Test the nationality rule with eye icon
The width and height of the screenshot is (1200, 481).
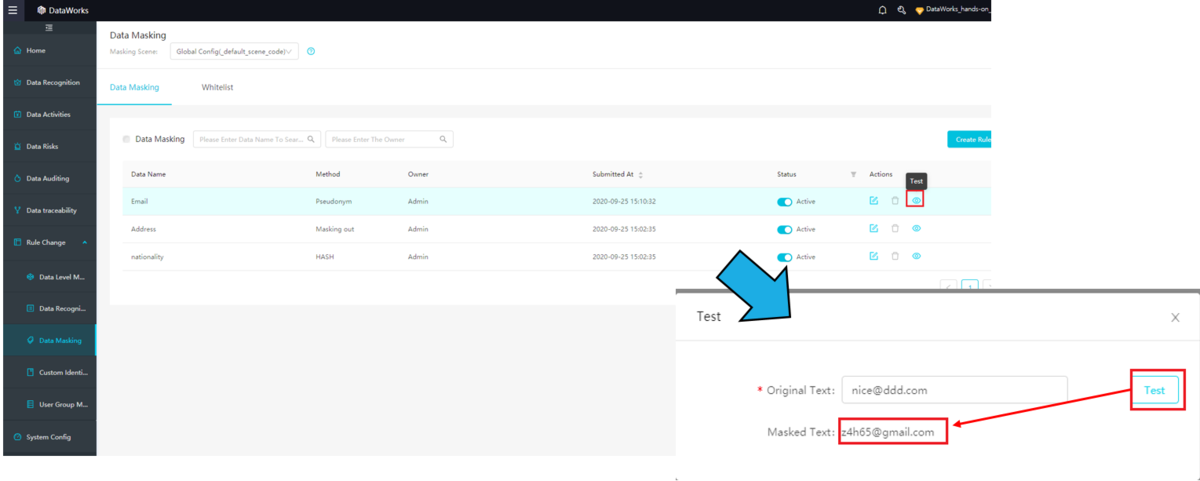pyautogui.click(x=916, y=256)
